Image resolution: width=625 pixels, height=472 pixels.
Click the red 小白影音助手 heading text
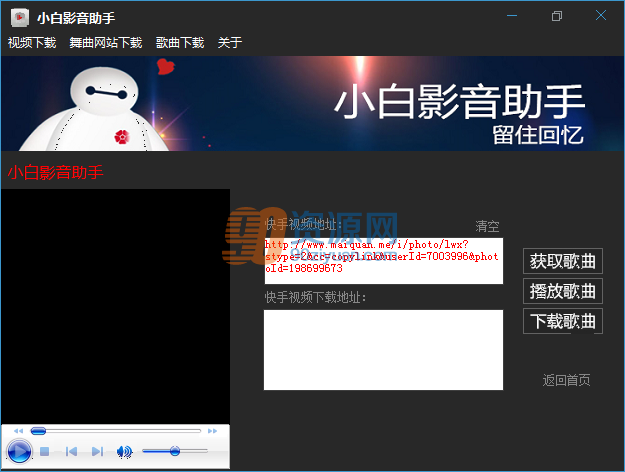coord(55,172)
